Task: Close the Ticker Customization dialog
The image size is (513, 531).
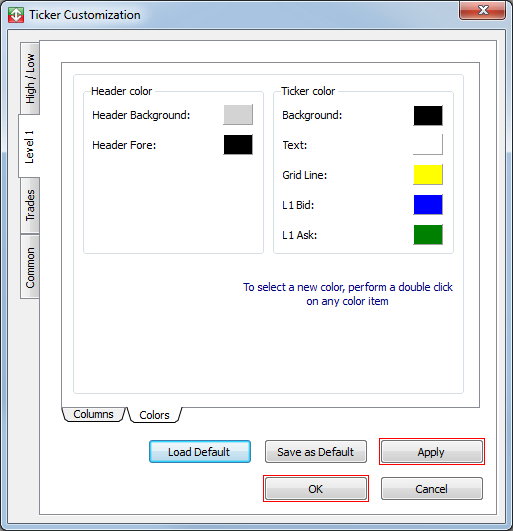Action: (483, 10)
